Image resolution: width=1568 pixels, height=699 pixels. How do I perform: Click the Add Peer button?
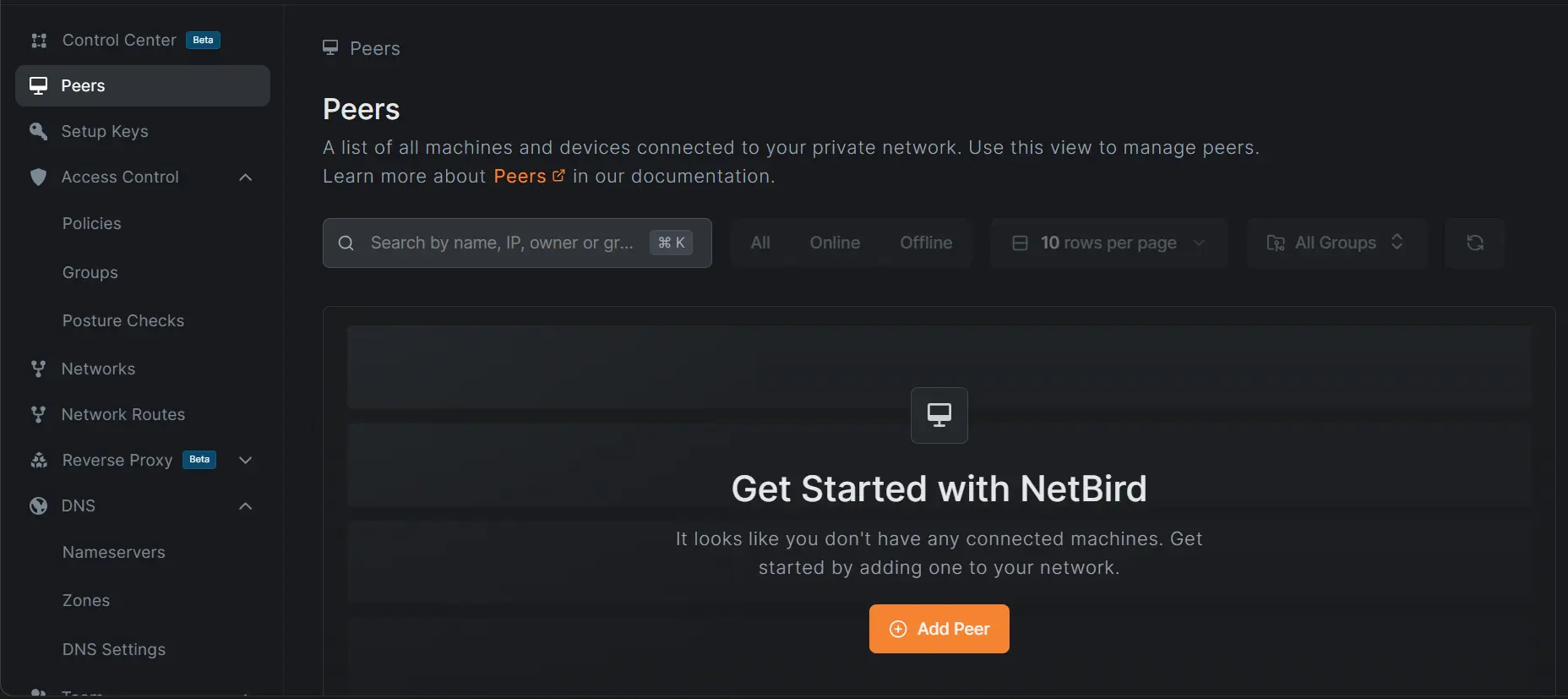(939, 629)
